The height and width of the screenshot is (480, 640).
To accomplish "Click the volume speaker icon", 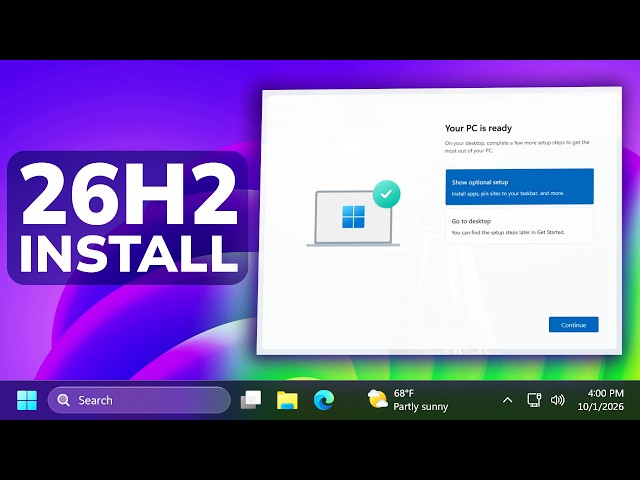I will tap(558, 400).
